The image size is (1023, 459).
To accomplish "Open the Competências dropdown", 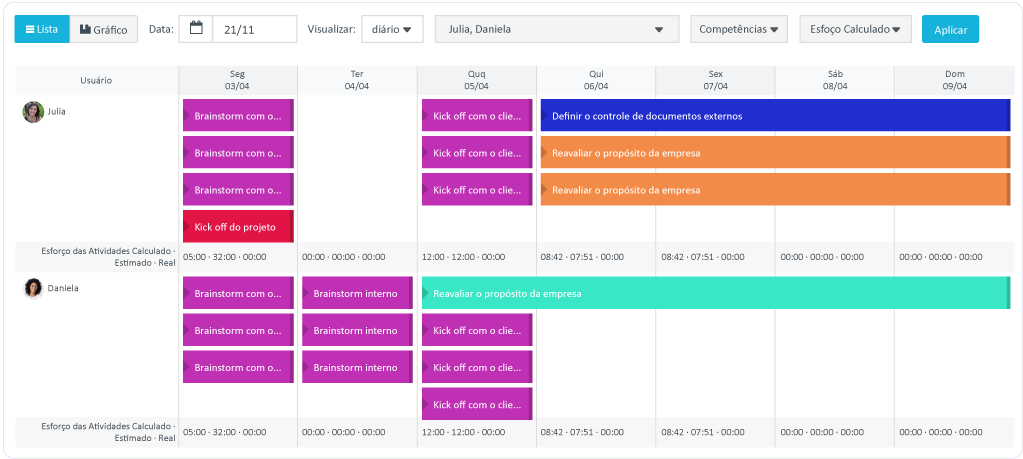I will pos(738,29).
